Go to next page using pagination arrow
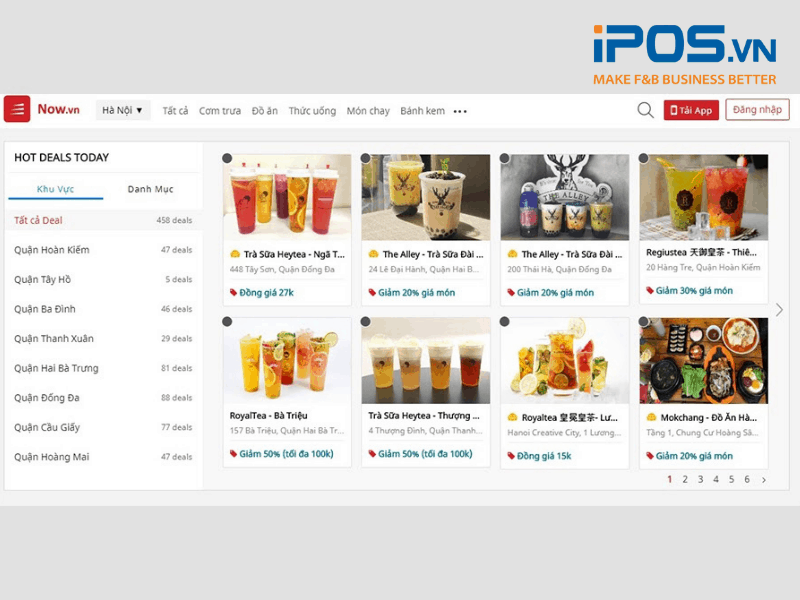Image resolution: width=800 pixels, height=600 pixels. click(764, 480)
